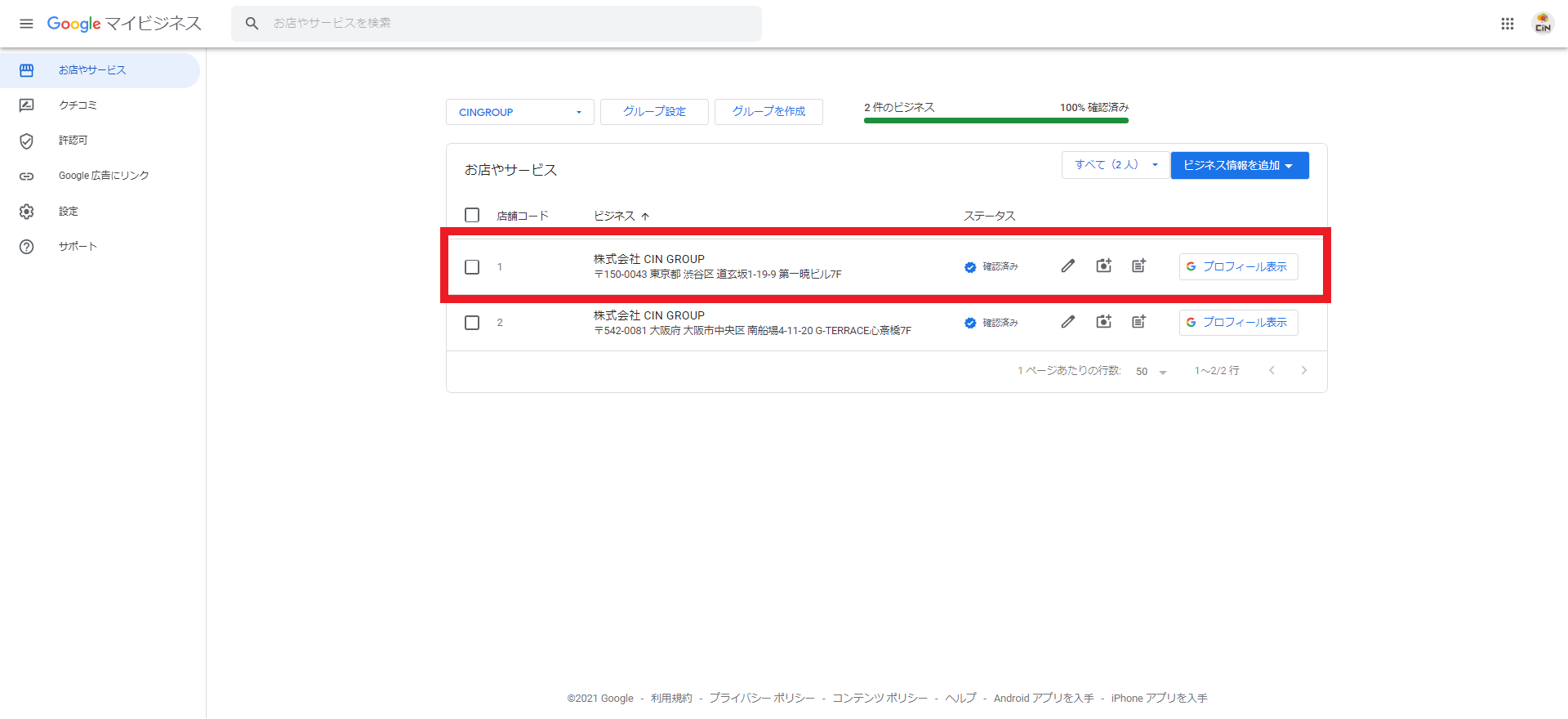Screen dimensions: 1568x719
Task: Show profile for the 渋谷区 business
Action: click(x=1238, y=267)
